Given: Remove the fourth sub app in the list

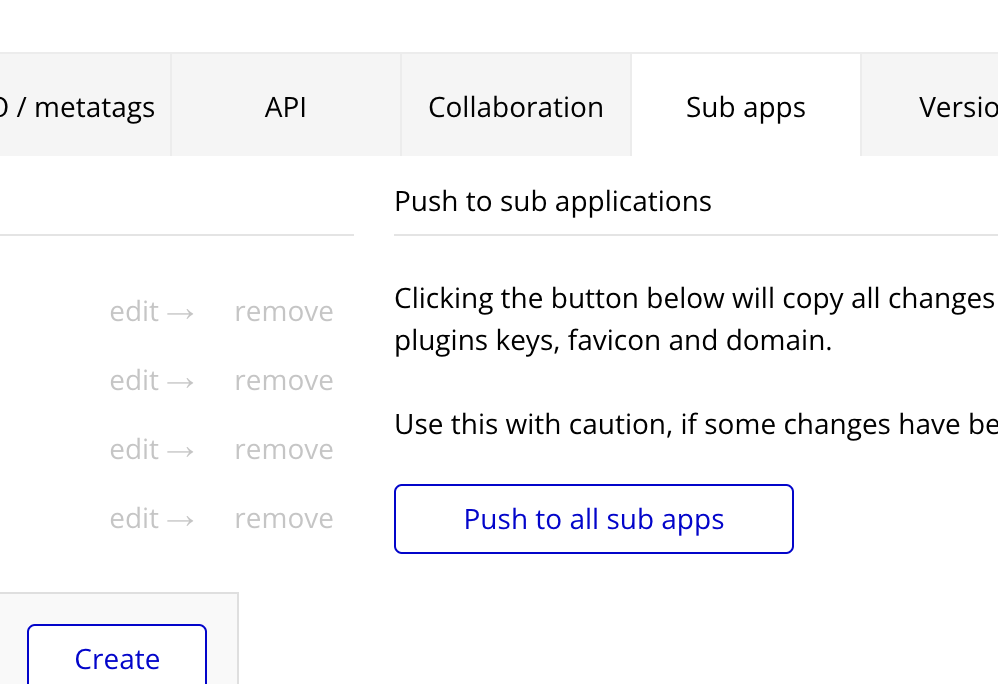Looking at the screenshot, I should [284, 519].
